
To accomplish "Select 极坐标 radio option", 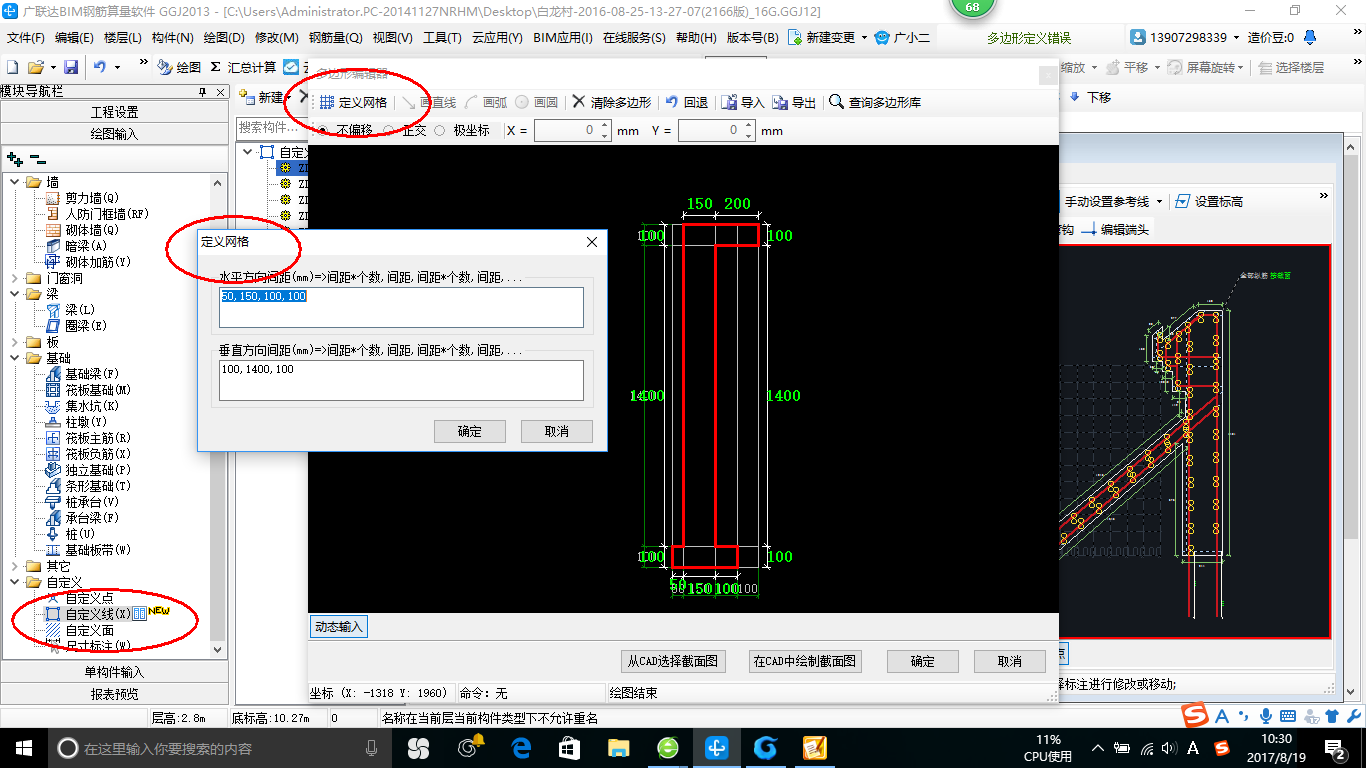I will pyautogui.click(x=440, y=131).
